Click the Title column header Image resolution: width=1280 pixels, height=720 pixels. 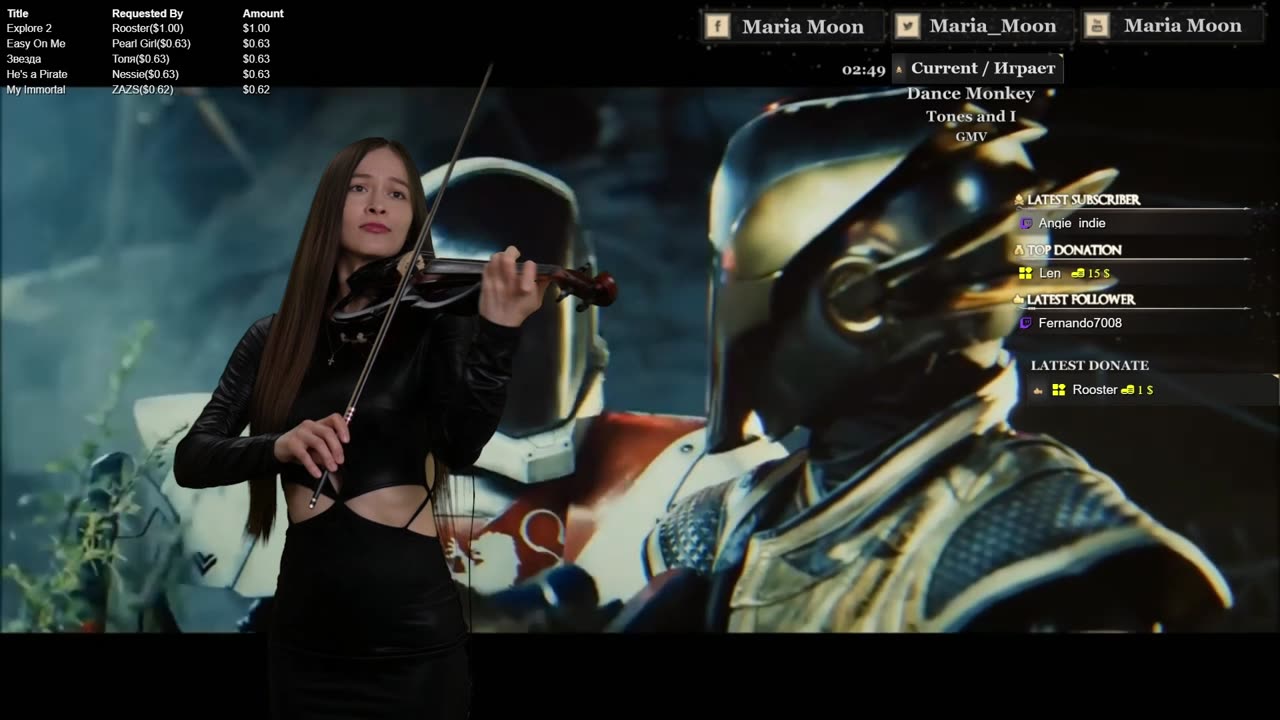tap(18, 14)
